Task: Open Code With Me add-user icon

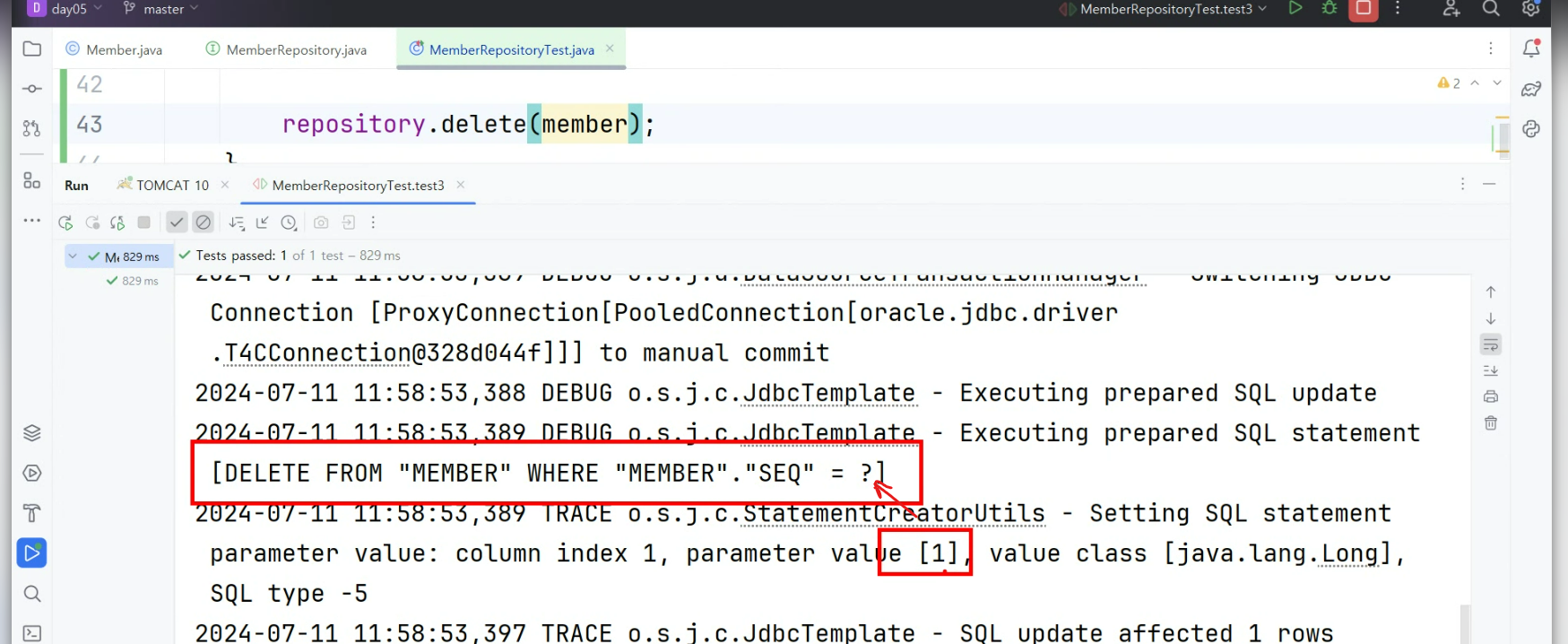Action: 1451,8
